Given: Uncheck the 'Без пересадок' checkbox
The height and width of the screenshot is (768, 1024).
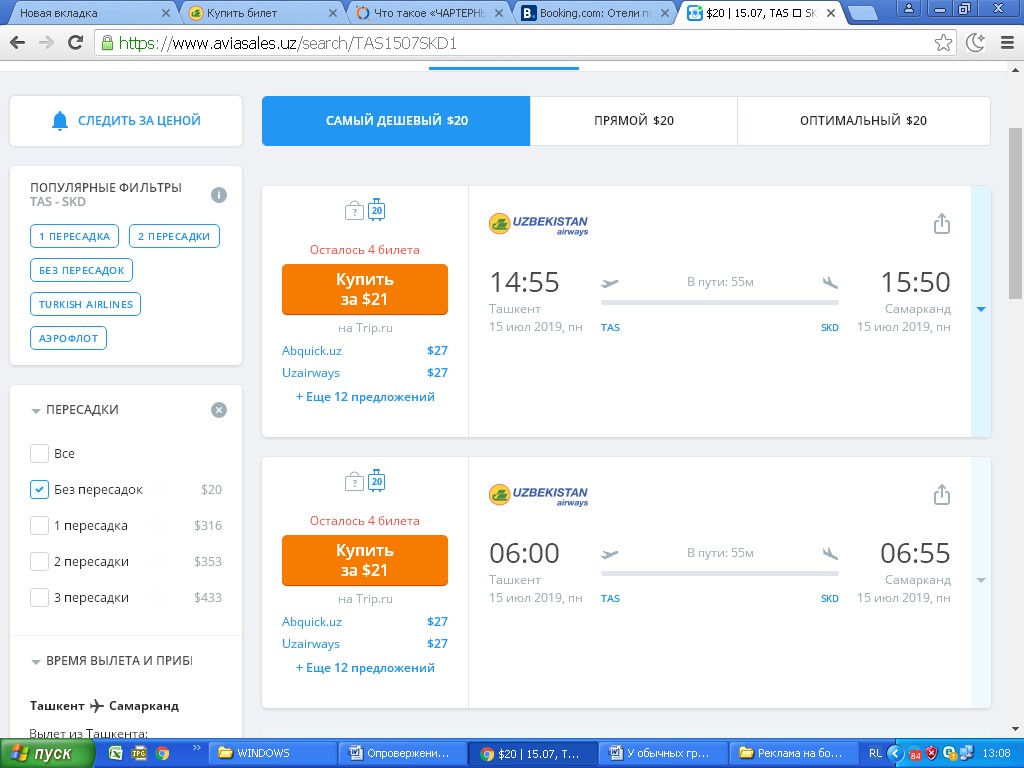Looking at the screenshot, I should pos(40,490).
